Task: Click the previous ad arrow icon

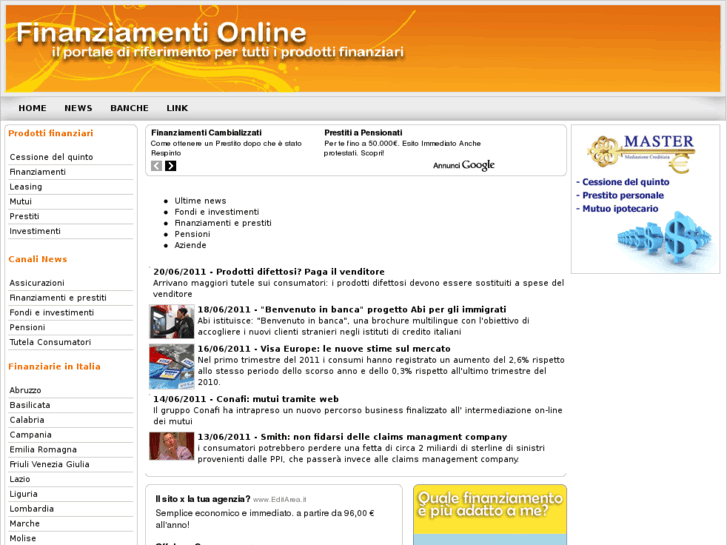Action: [156, 166]
